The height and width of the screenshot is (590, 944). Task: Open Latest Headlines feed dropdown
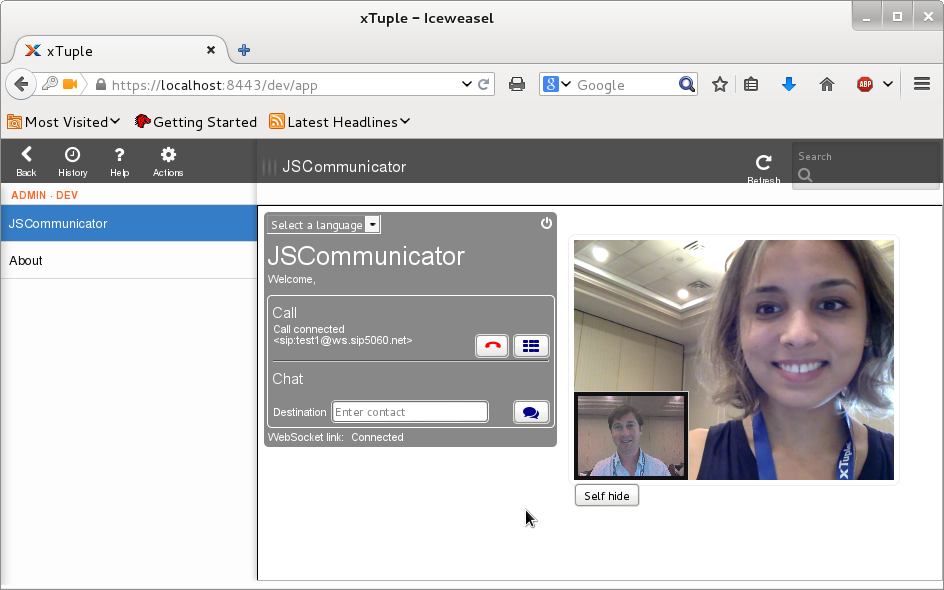(x=340, y=122)
